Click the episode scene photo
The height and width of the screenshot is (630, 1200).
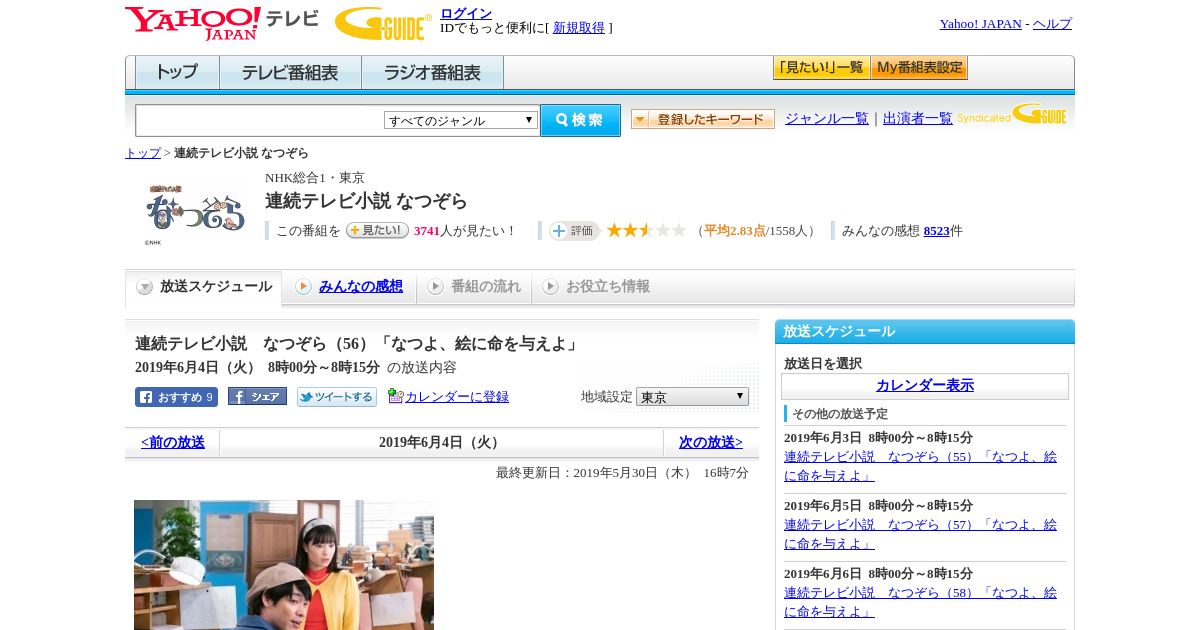pyautogui.click(x=284, y=565)
